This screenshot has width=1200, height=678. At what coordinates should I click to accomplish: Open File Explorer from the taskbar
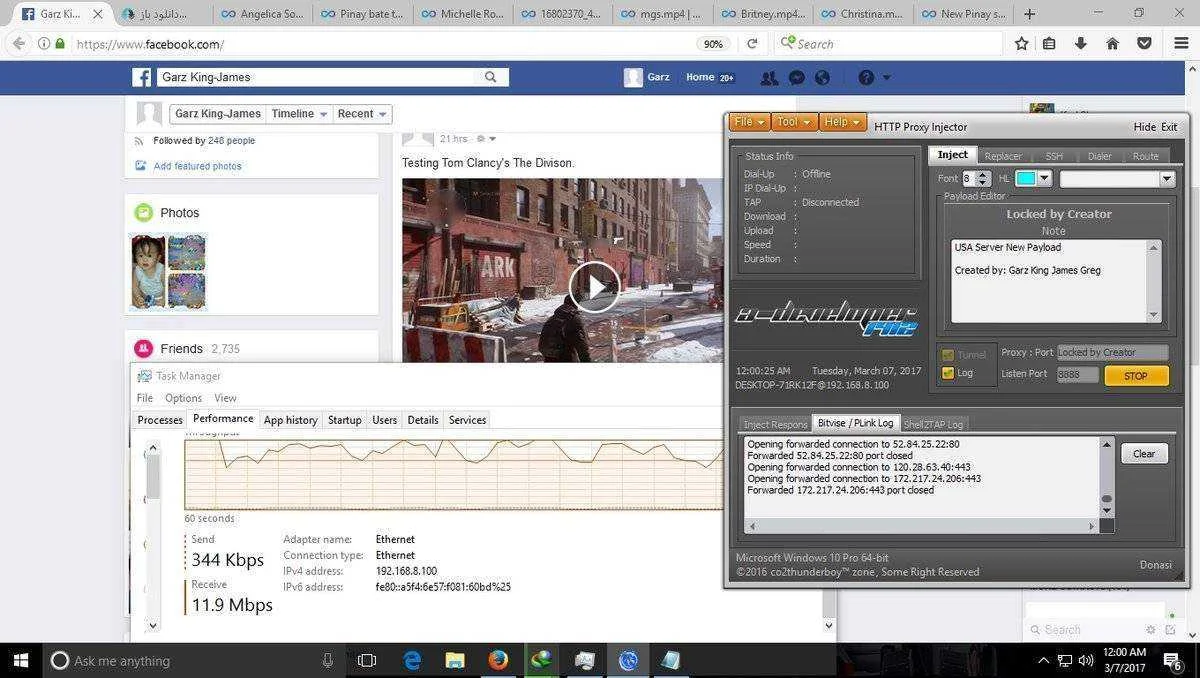pyautogui.click(x=455, y=660)
